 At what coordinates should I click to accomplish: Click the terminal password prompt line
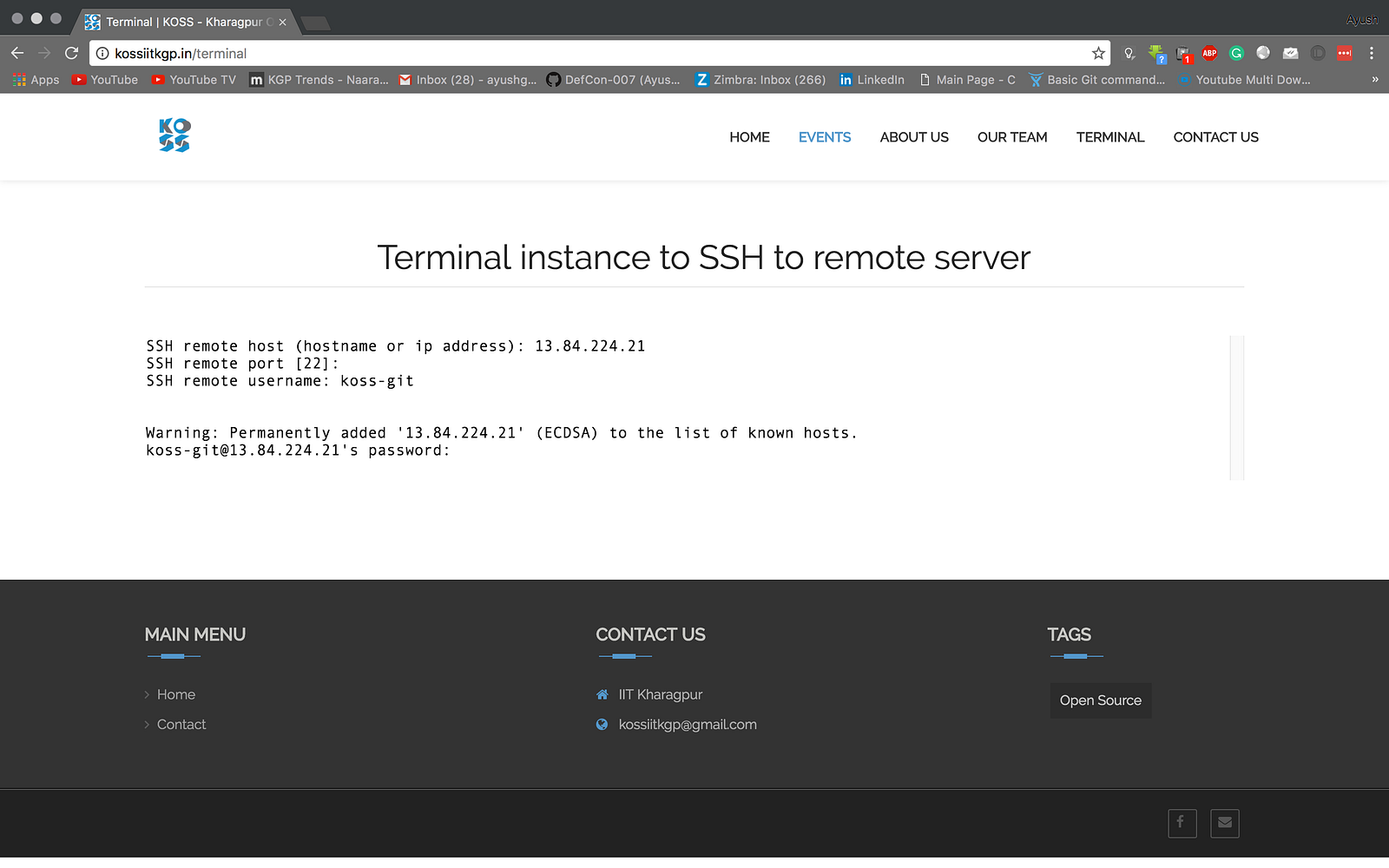pos(298,450)
